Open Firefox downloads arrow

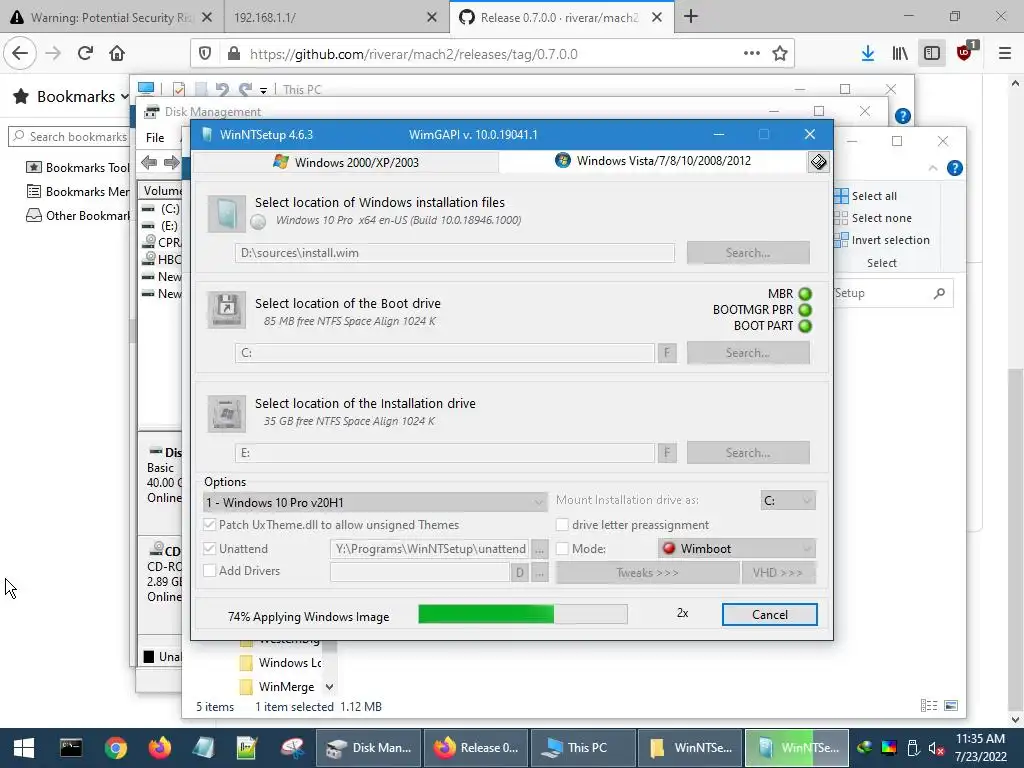867,54
